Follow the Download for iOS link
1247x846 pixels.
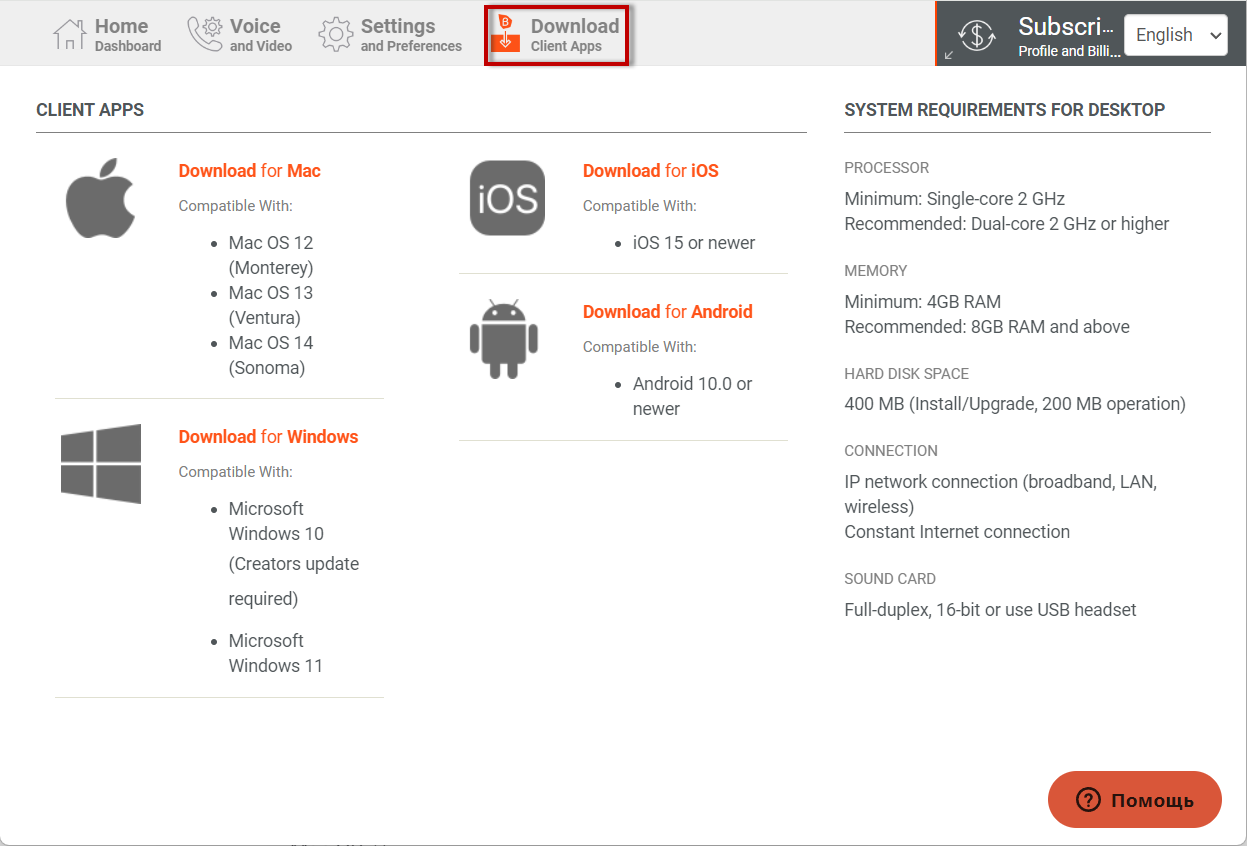click(650, 171)
